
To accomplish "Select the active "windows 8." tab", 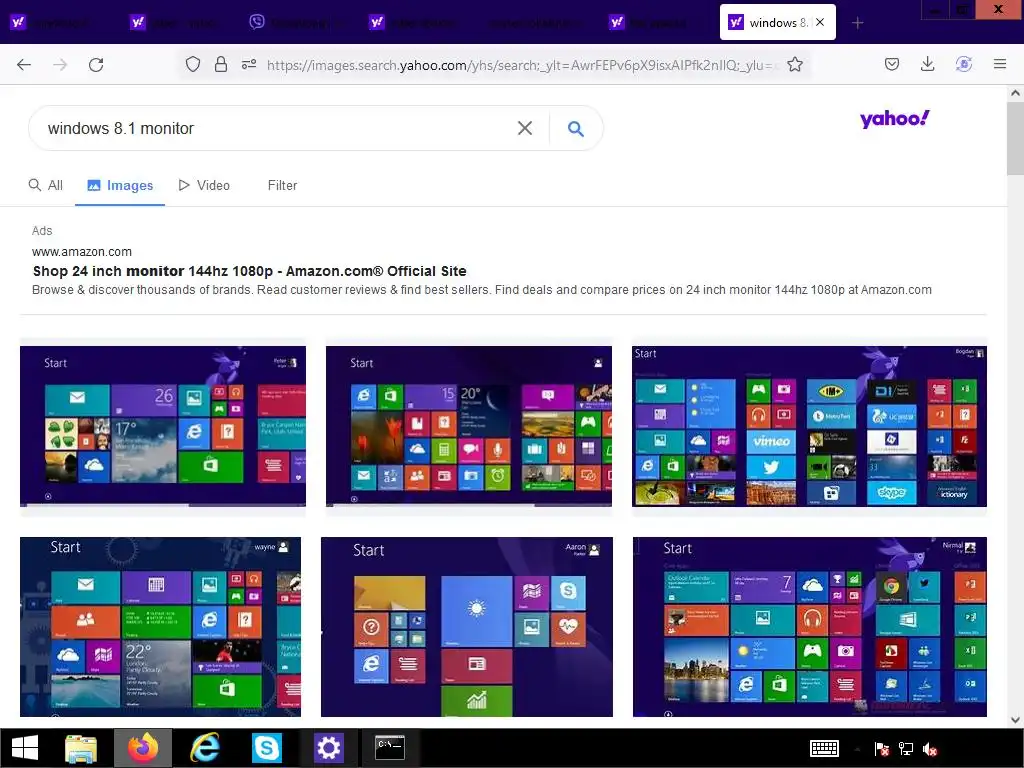I will click(777, 22).
